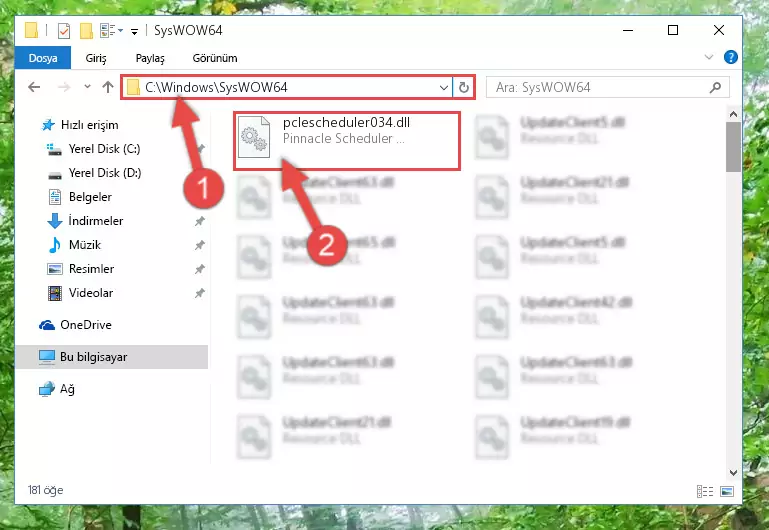Expand address bar history dropdown
This screenshot has height=530, width=769.
443,88
